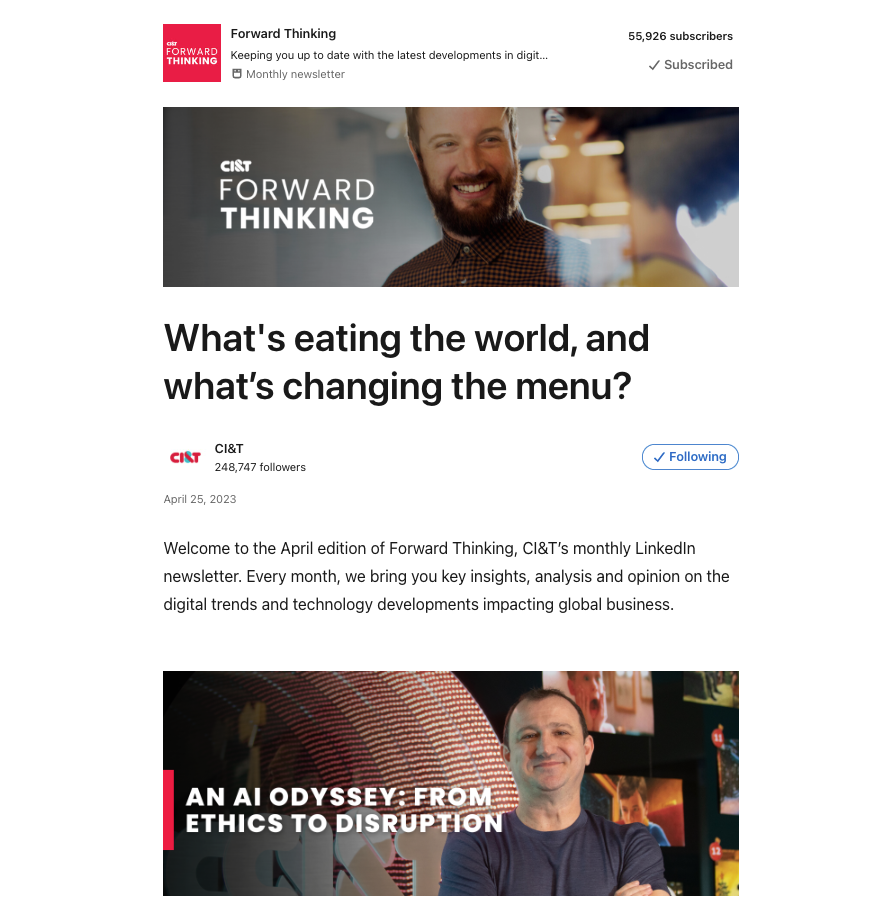Open the Forward Thinking banner image
The width and height of the screenshot is (893, 897).
[x=451, y=197]
